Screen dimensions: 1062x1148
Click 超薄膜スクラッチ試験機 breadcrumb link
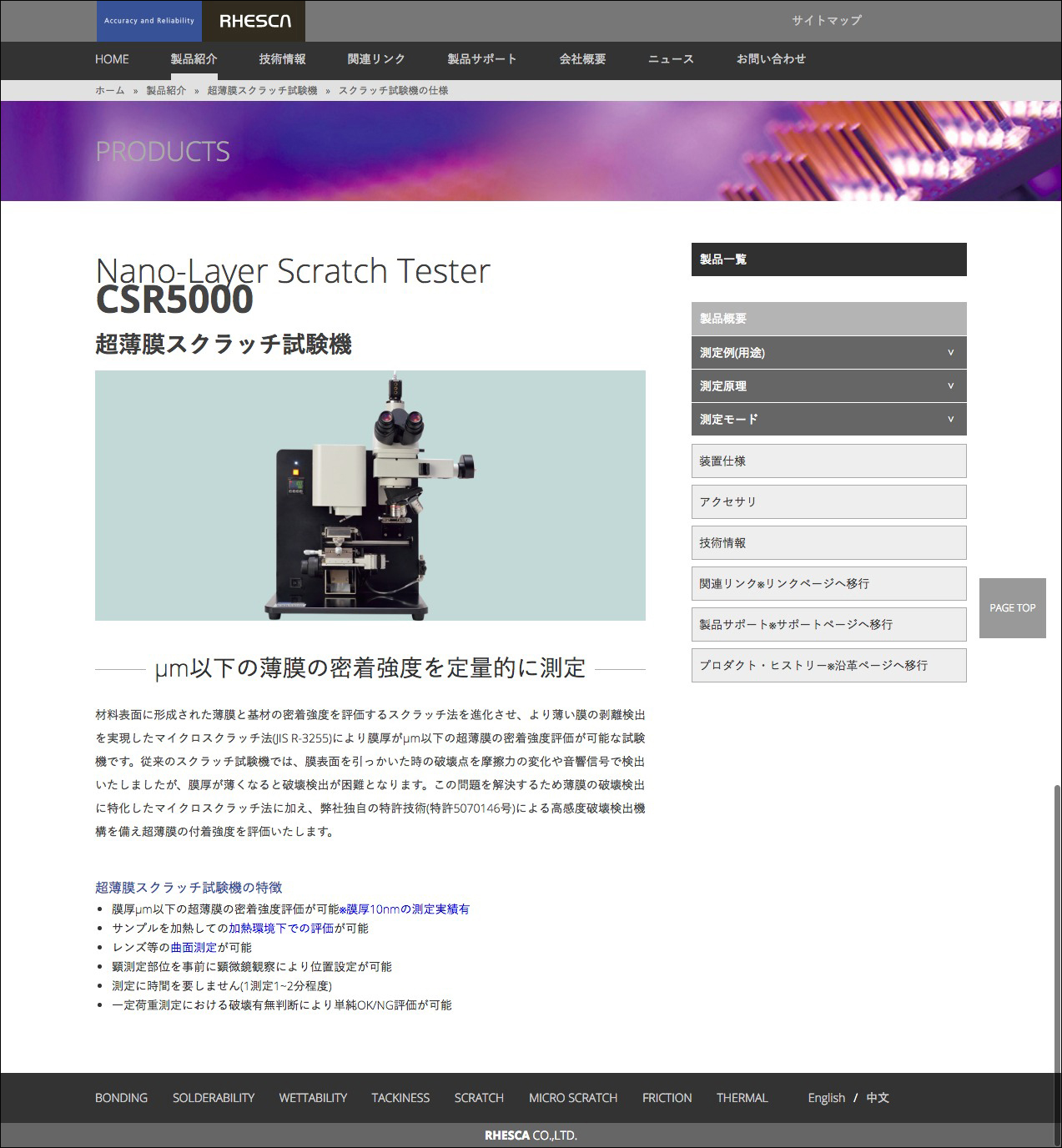point(262,90)
